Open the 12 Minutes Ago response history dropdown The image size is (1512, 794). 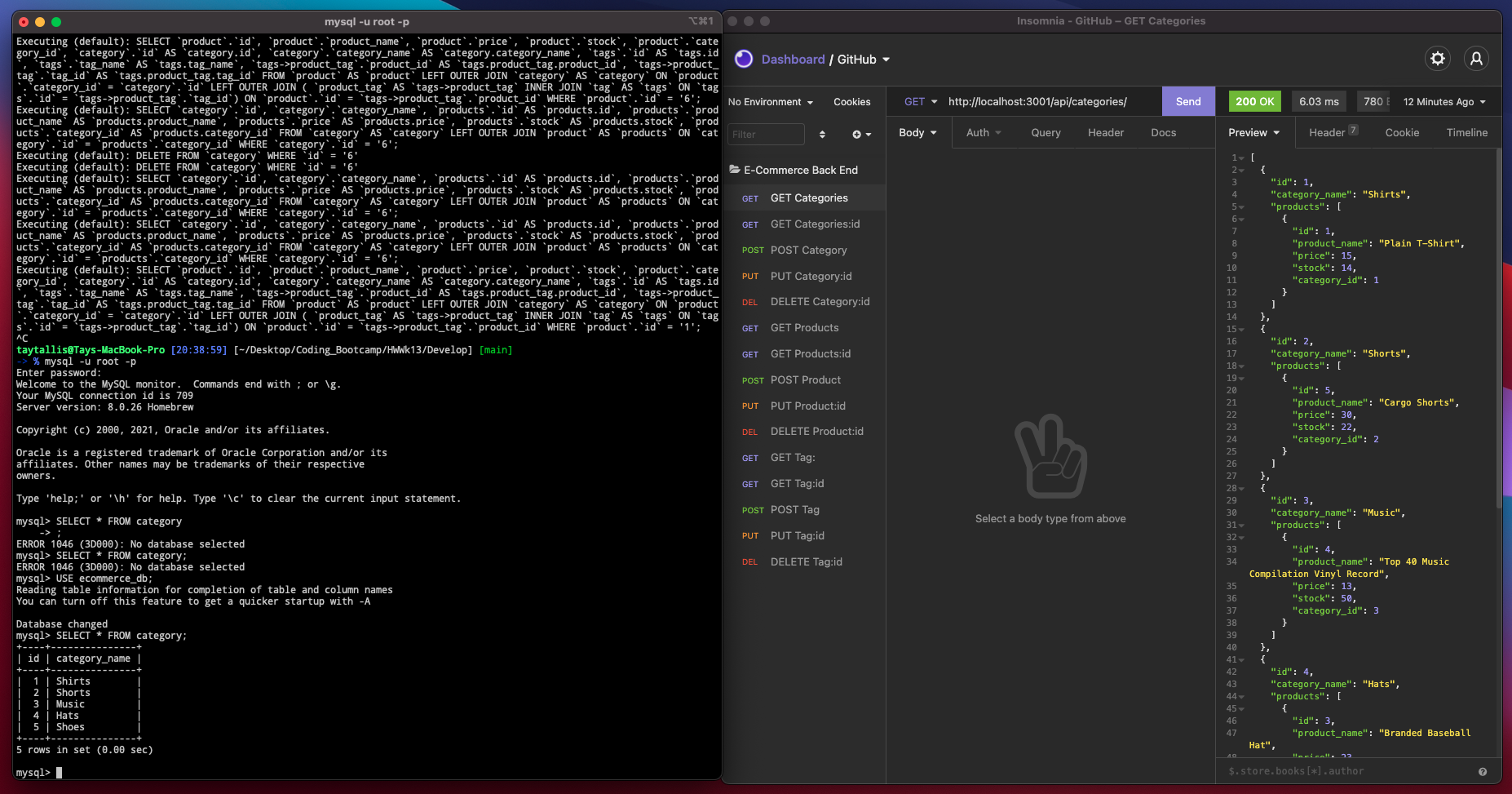pyautogui.click(x=1443, y=101)
